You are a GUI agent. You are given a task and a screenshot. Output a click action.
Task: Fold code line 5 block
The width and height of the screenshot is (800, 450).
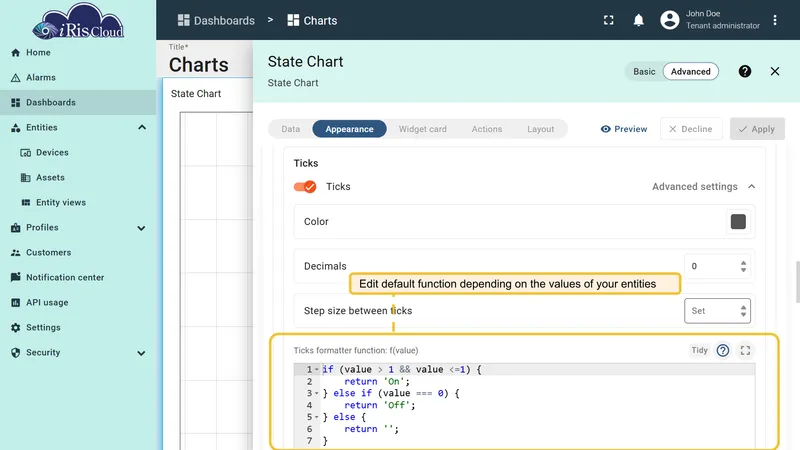pyautogui.click(x=317, y=417)
